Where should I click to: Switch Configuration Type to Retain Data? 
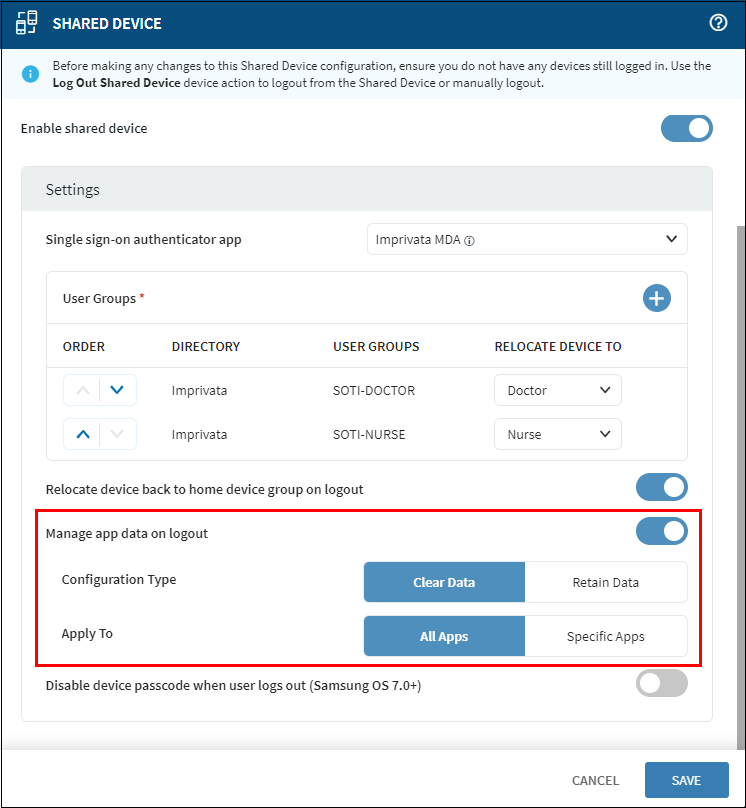point(605,582)
